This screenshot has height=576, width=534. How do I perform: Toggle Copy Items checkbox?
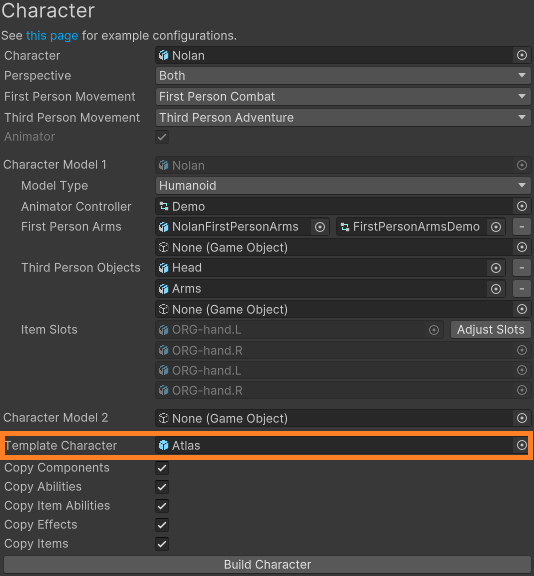tap(162, 544)
